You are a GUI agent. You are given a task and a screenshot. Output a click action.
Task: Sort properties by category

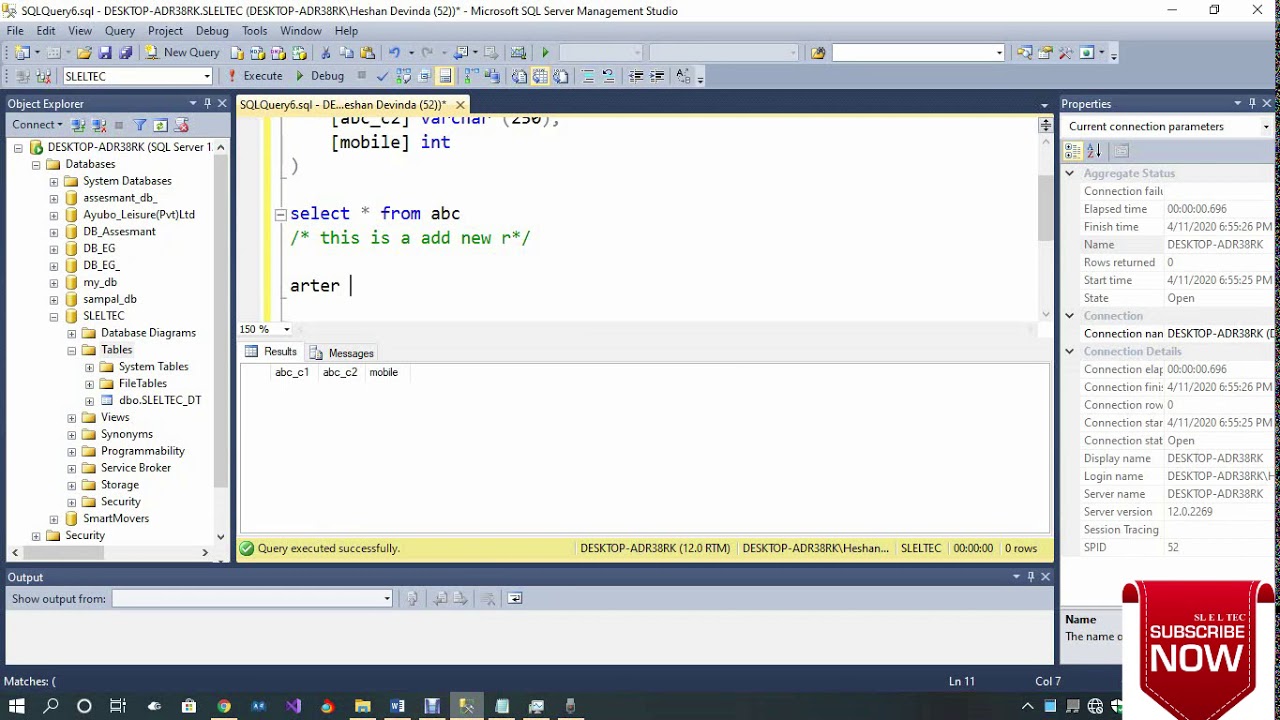[1073, 151]
